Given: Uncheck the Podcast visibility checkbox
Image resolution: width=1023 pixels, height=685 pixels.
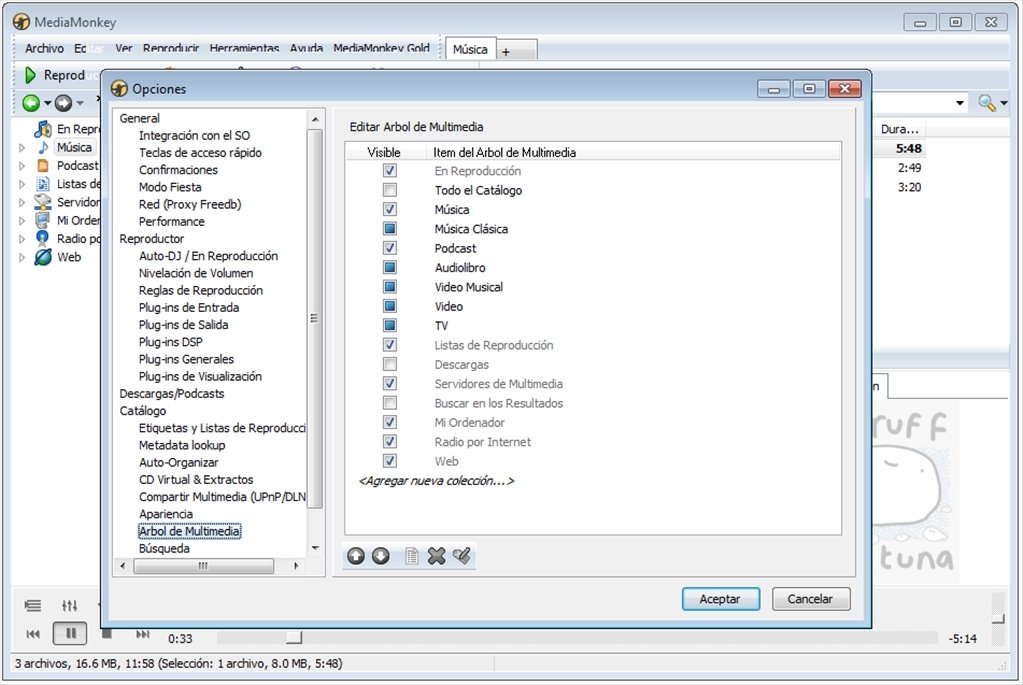Looking at the screenshot, I should (389, 248).
